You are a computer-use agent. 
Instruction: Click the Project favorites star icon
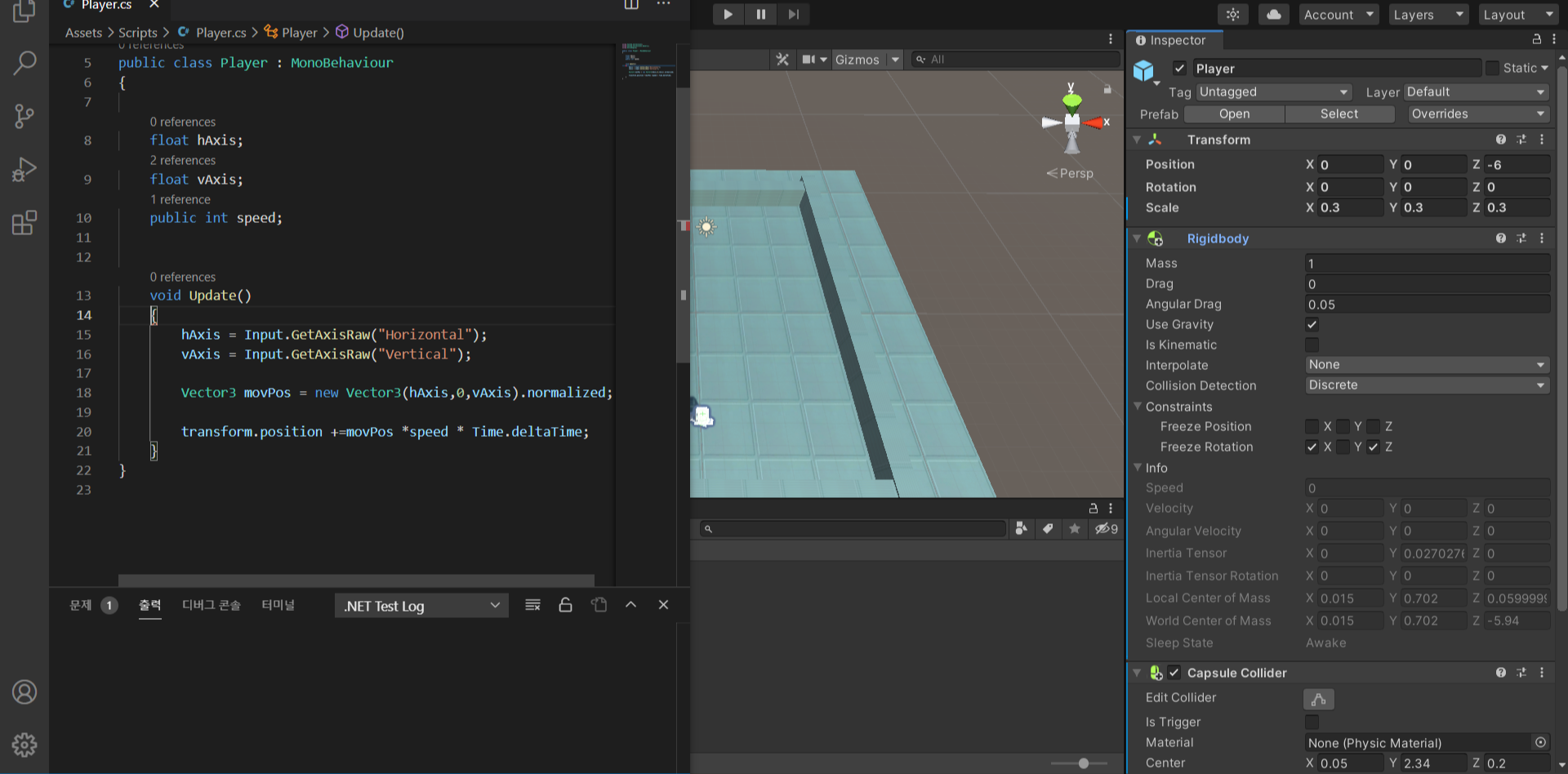point(1075,529)
